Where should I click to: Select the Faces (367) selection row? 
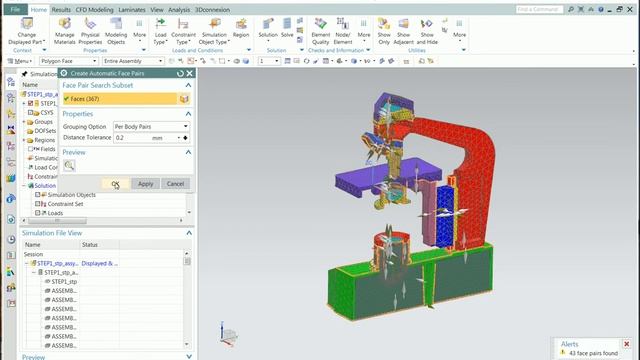[x=120, y=99]
